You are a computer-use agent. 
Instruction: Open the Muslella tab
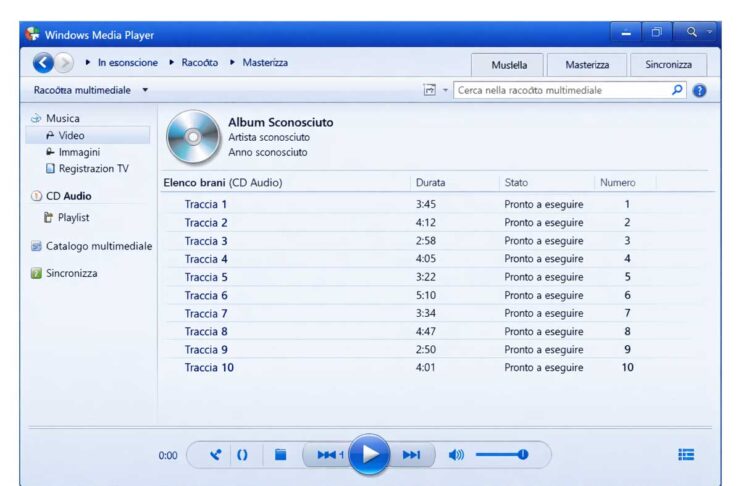coord(508,65)
